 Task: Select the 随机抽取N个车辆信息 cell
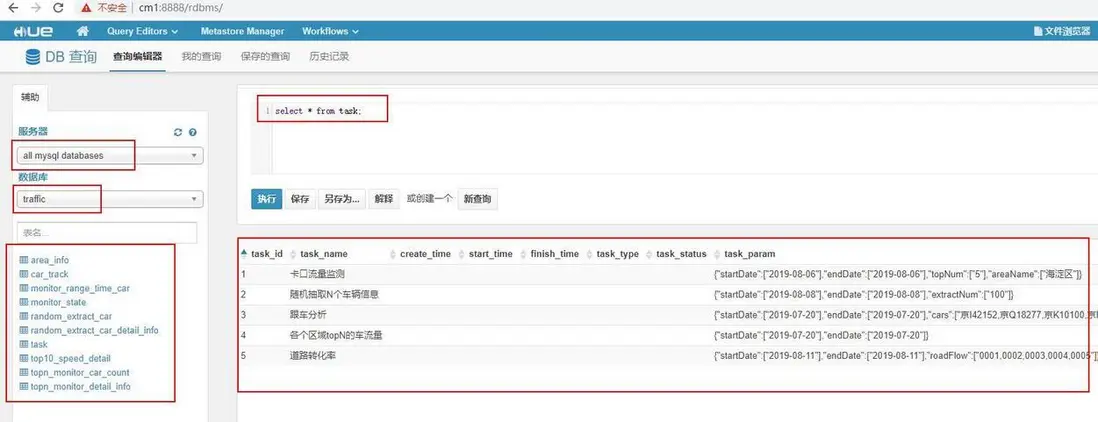(334, 294)
